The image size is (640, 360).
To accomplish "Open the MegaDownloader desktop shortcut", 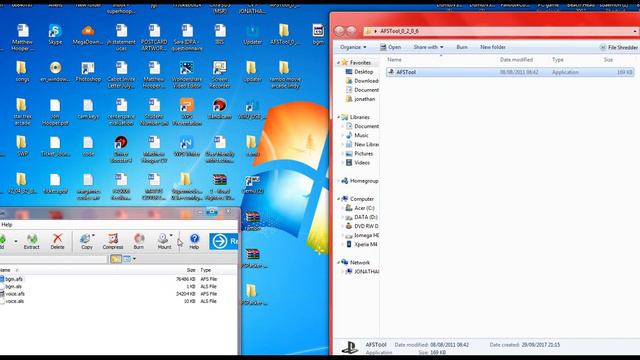I will coord(88,34).
